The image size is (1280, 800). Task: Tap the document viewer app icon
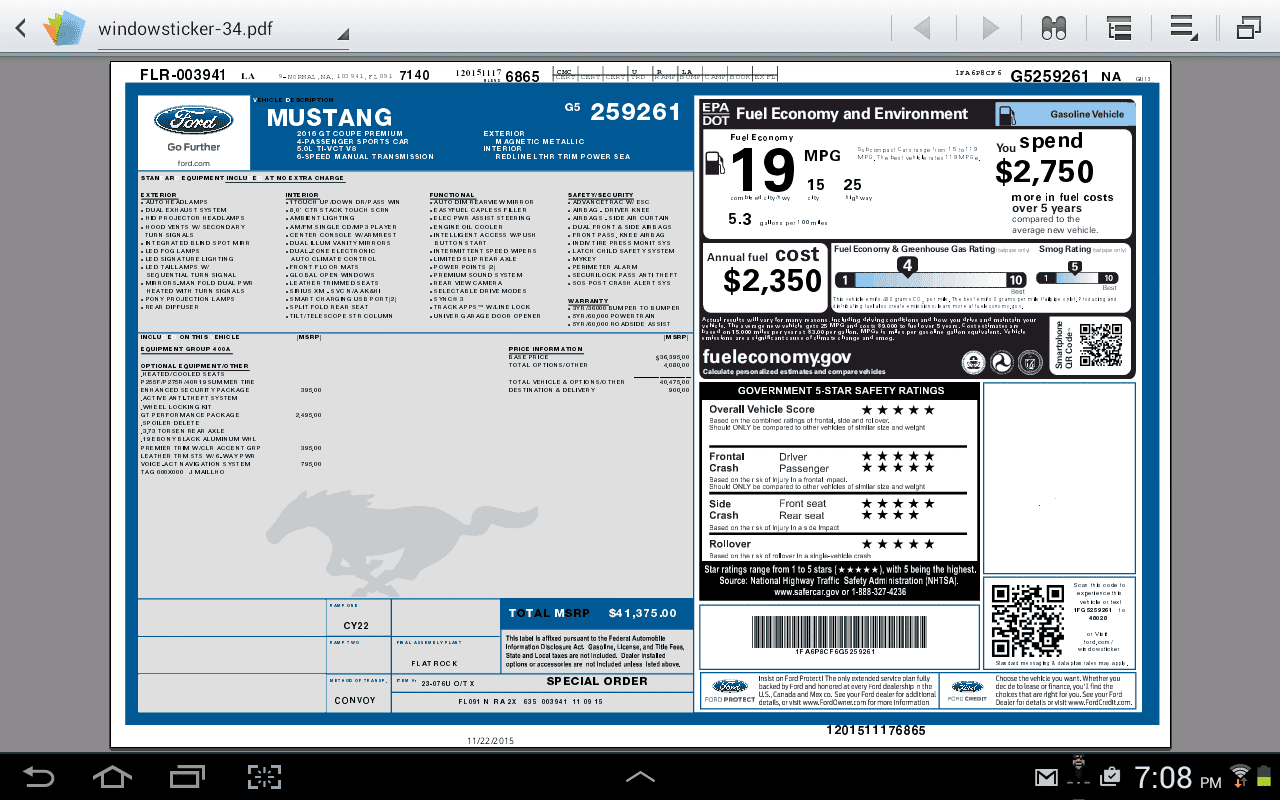pos(63,28)
